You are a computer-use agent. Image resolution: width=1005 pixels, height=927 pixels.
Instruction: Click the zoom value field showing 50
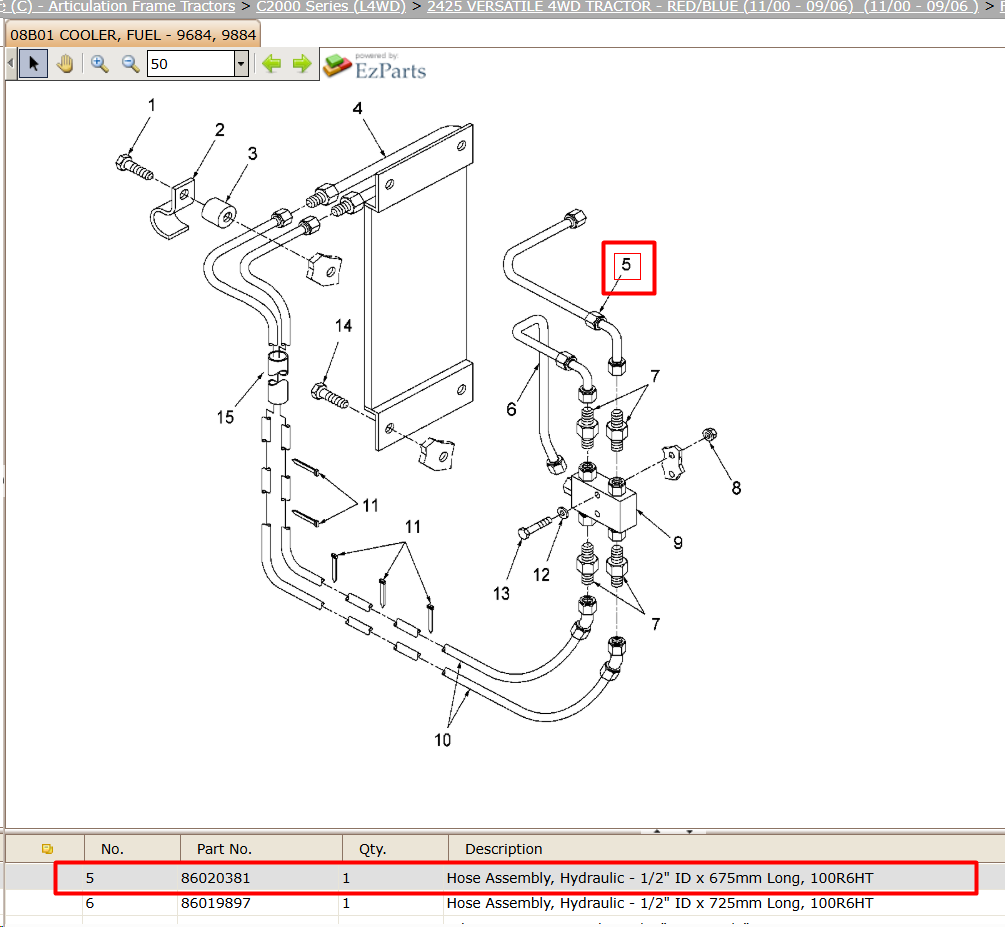pos(190,63)
